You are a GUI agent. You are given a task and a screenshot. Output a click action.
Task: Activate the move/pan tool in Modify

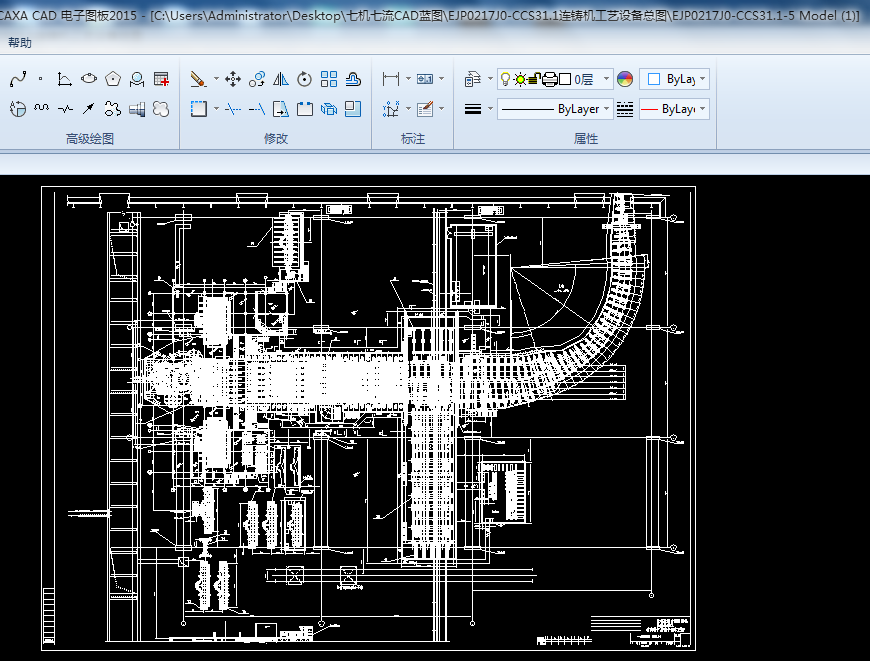(x=233, y=78)
